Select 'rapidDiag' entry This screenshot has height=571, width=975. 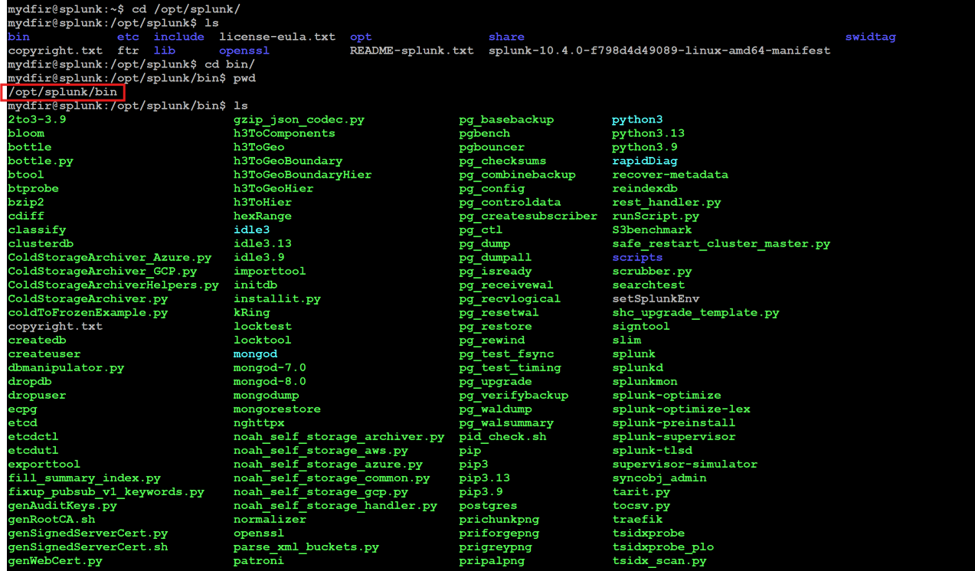645,161
